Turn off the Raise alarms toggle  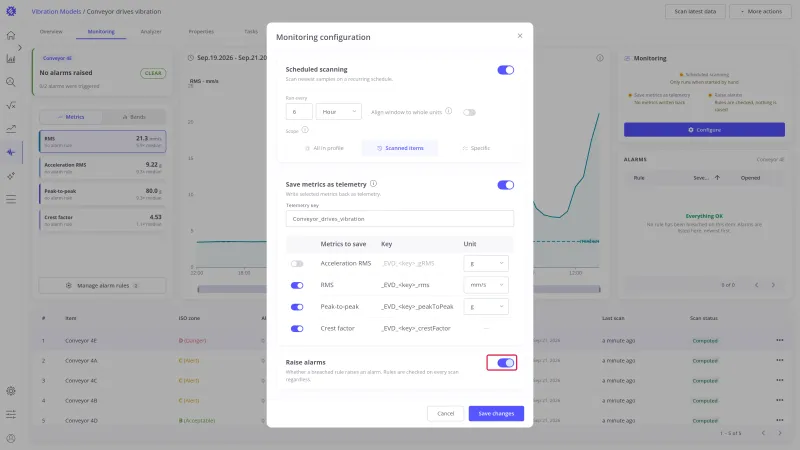pyautogui.click(x=506, y=363)
